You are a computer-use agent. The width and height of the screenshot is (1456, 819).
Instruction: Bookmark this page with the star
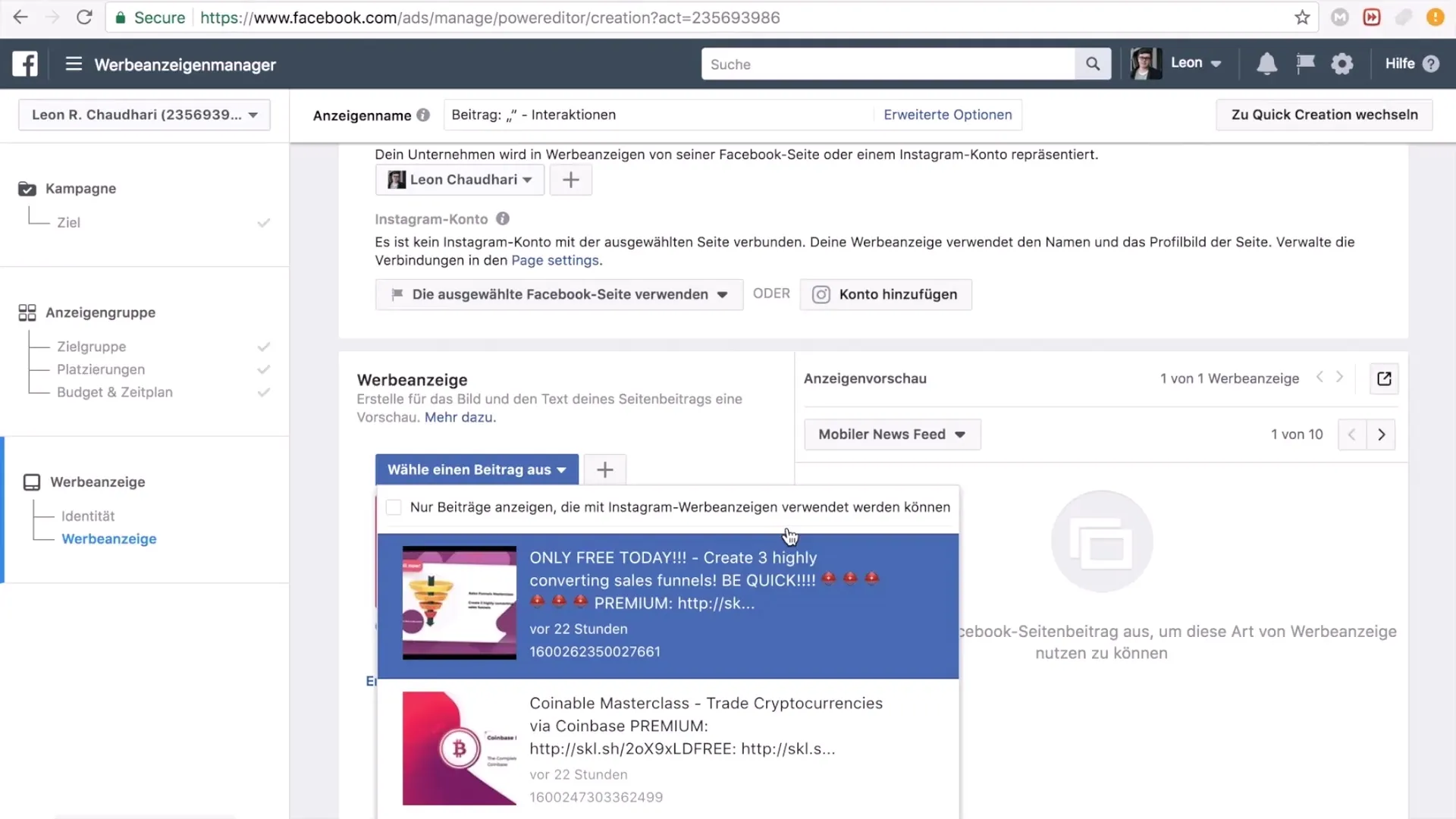click(1302, 17)
